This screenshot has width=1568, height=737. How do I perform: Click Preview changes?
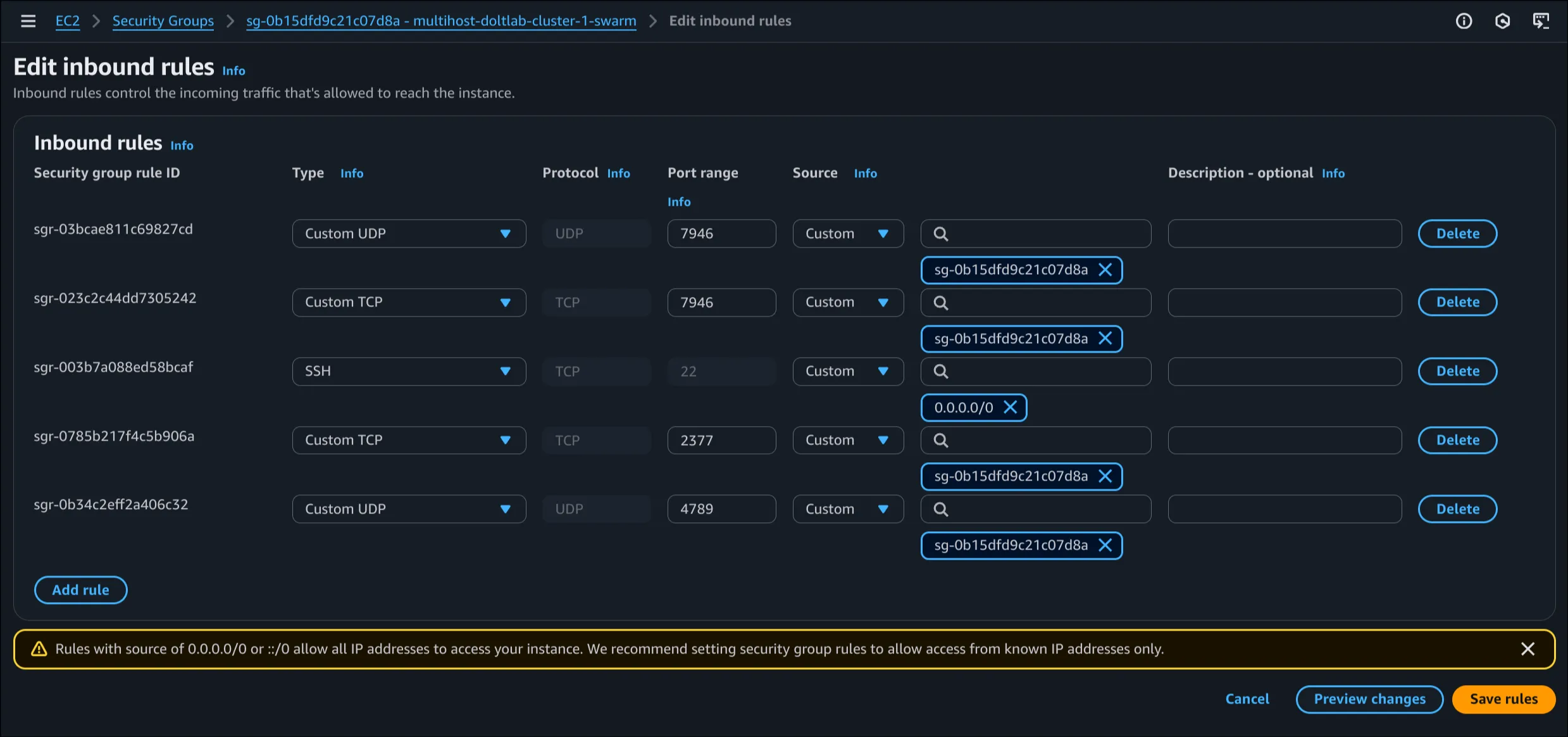point(1369,699)
